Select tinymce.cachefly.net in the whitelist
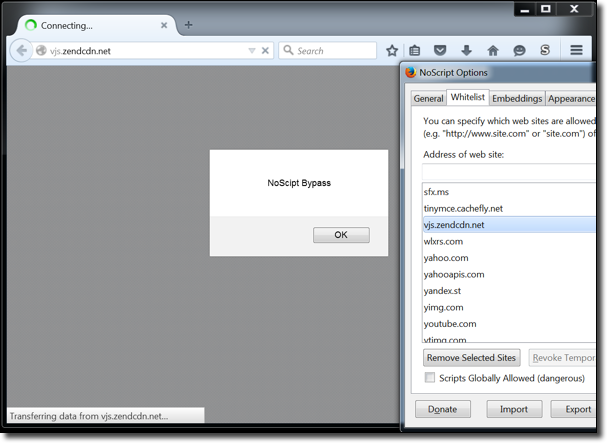 (509, 208)
